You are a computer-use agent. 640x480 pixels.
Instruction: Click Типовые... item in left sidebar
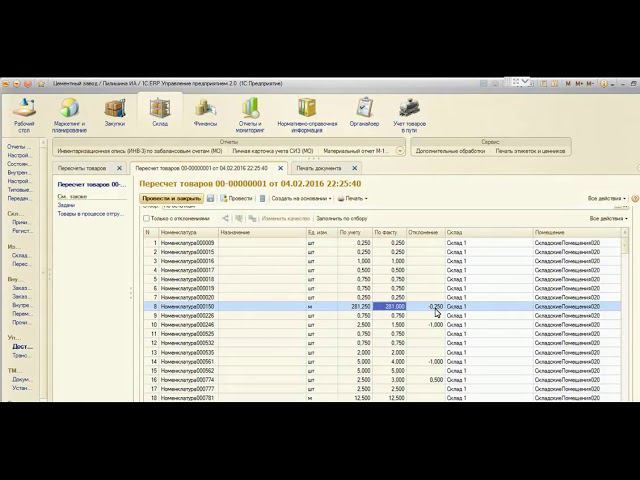coord(19,190)
